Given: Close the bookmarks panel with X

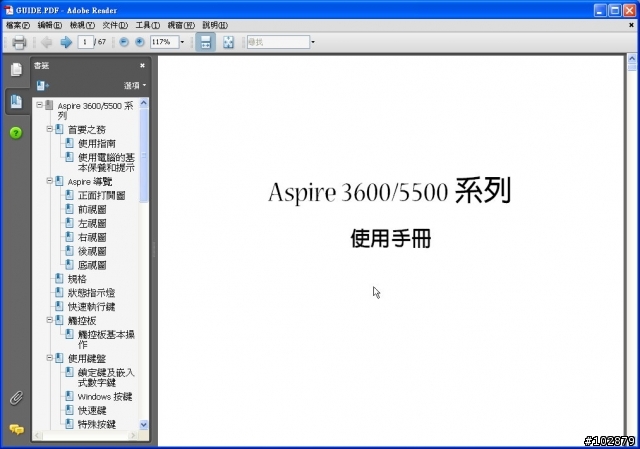Looking at the screenshot, I should 142,65.
